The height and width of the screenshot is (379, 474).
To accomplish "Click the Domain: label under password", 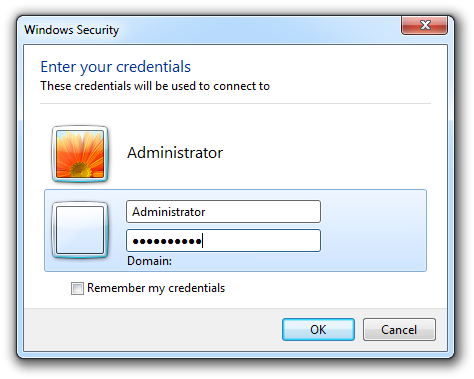I will click(x=149, y=261).
